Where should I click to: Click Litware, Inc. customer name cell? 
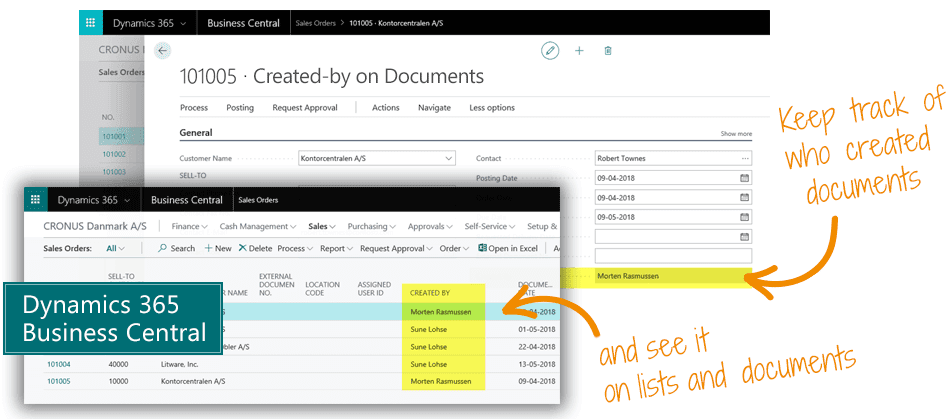point(179,365)
